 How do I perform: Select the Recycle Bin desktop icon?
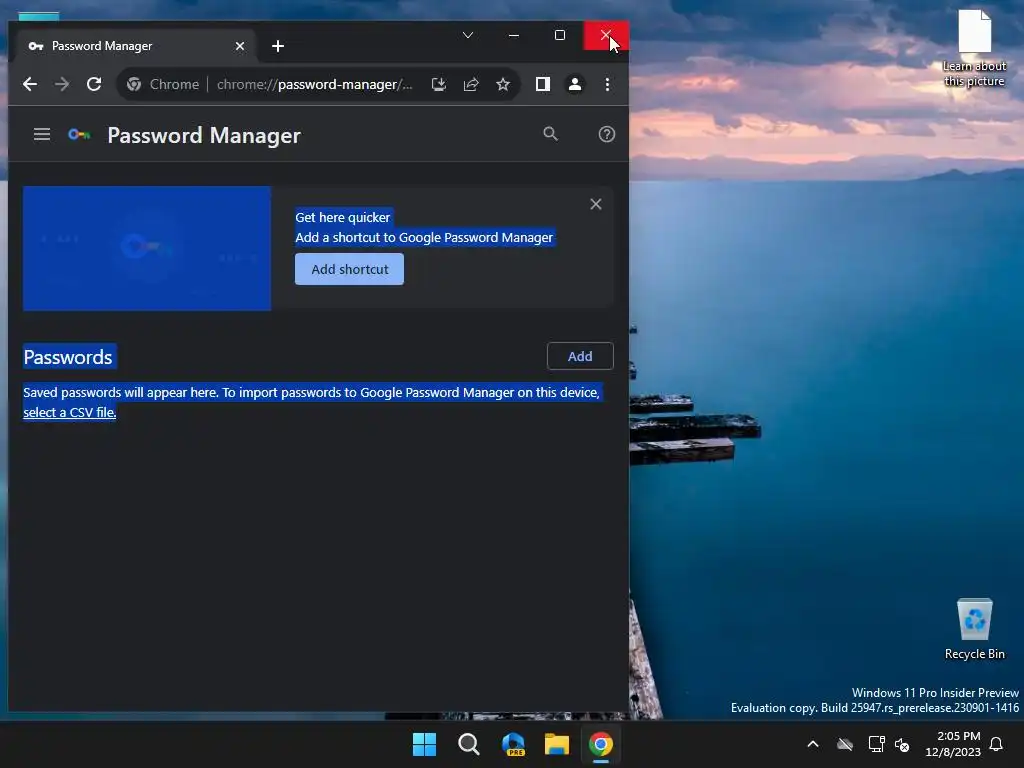coord(975,629)
